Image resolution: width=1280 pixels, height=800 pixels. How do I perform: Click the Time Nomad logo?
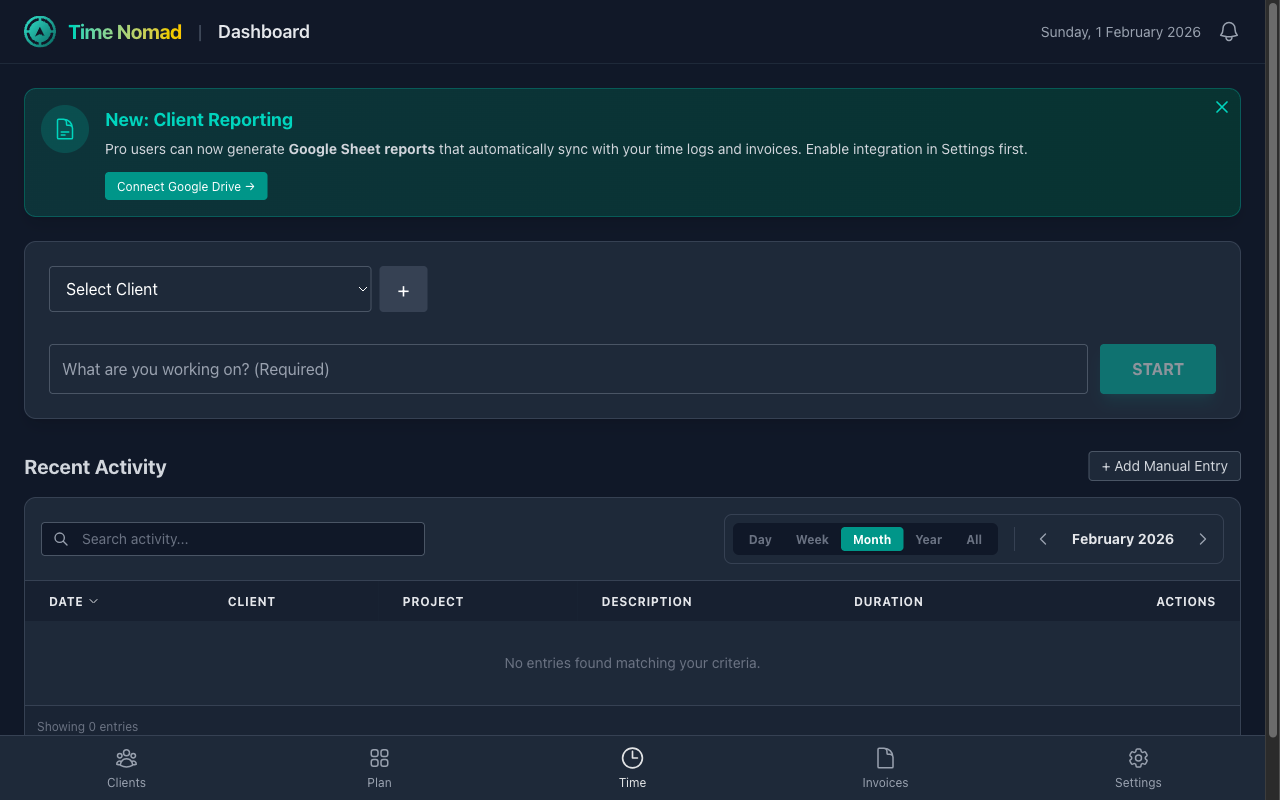pyautogui.click(x=39, y=31)
